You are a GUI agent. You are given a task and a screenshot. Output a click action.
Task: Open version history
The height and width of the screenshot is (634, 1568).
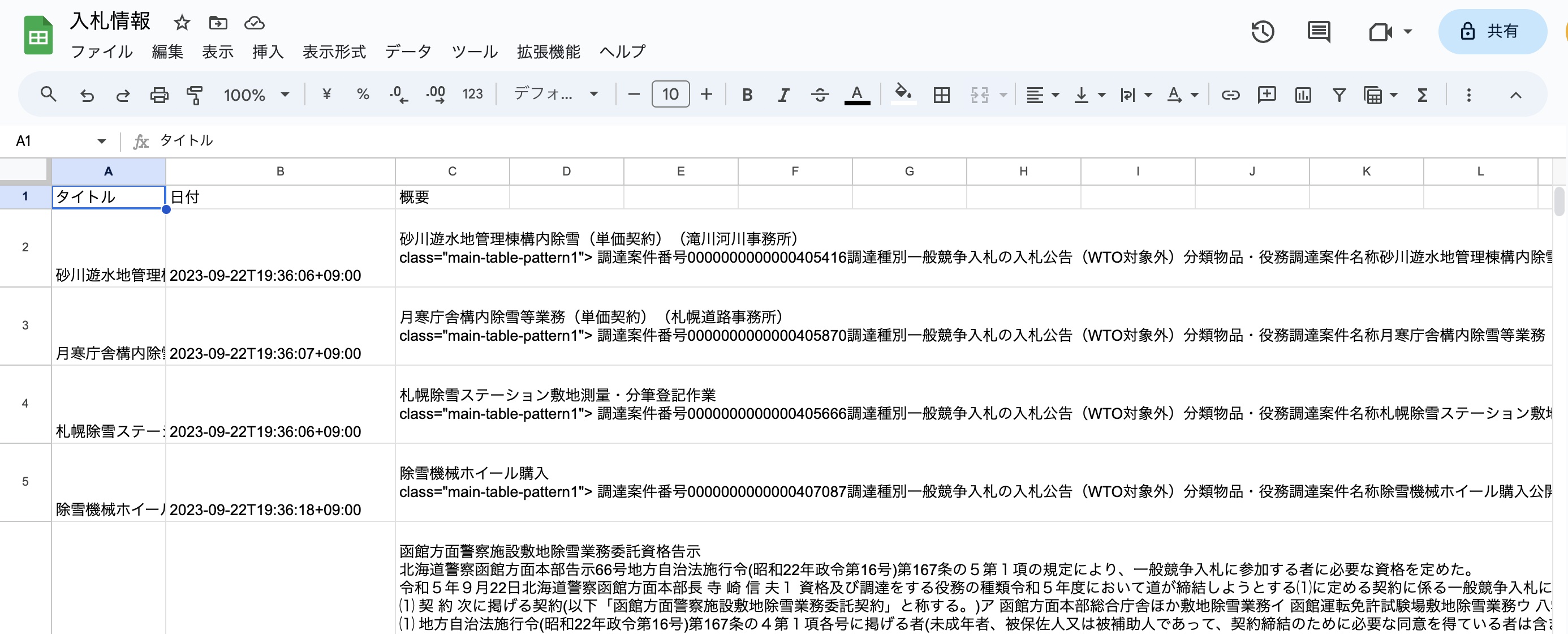(x=1263, y=32)
